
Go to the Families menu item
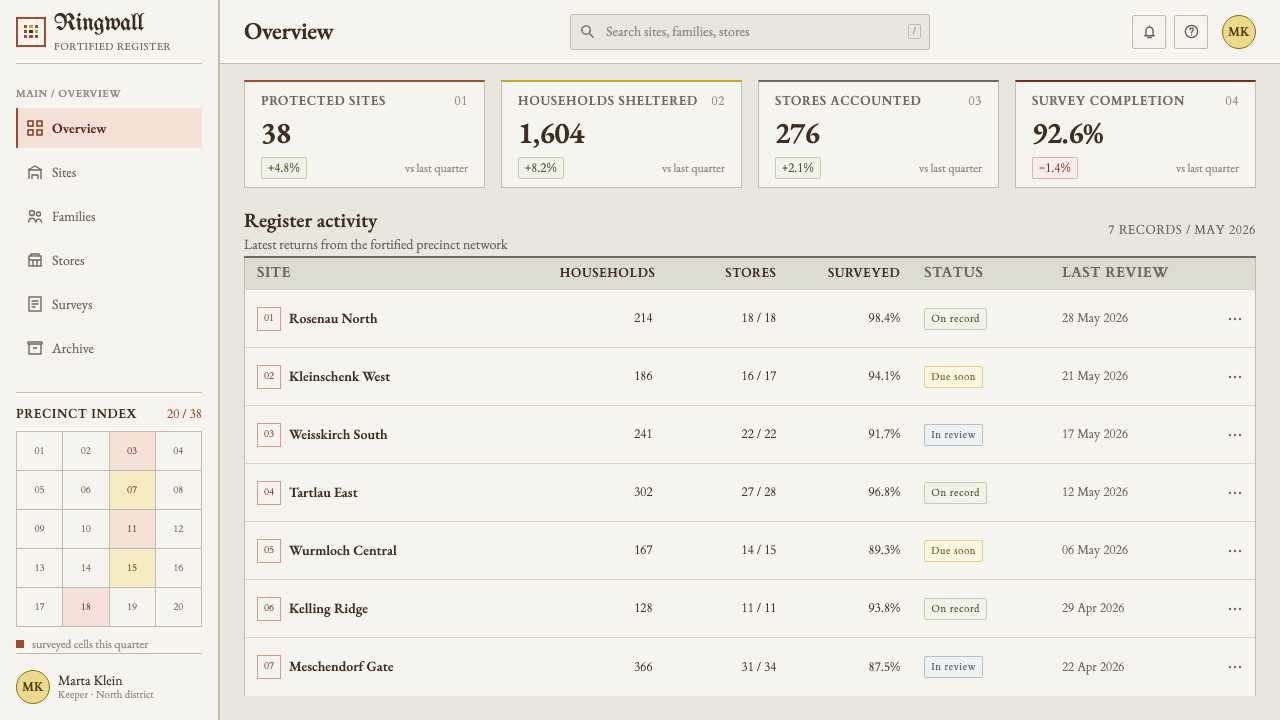pyautogui.click(x=109, y=217)
